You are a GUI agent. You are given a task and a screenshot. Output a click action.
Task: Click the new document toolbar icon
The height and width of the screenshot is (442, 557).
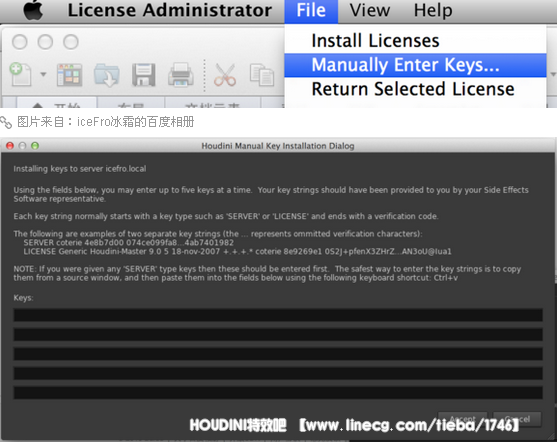21,74
